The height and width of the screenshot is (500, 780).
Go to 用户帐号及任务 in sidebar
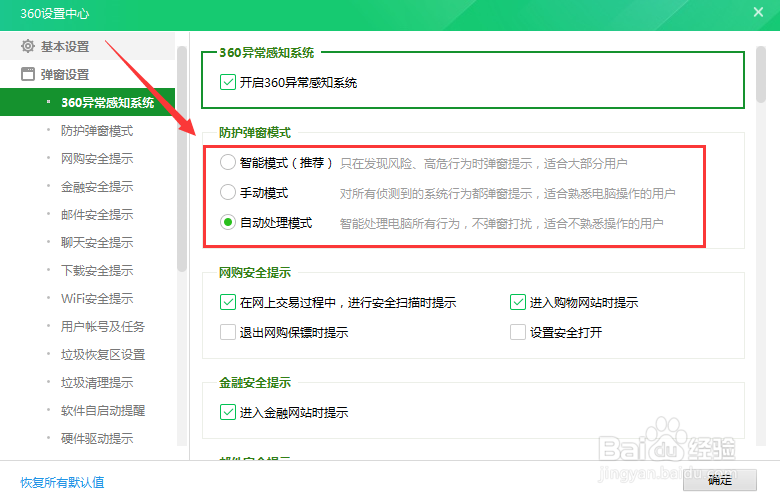[x=102, y=326]
